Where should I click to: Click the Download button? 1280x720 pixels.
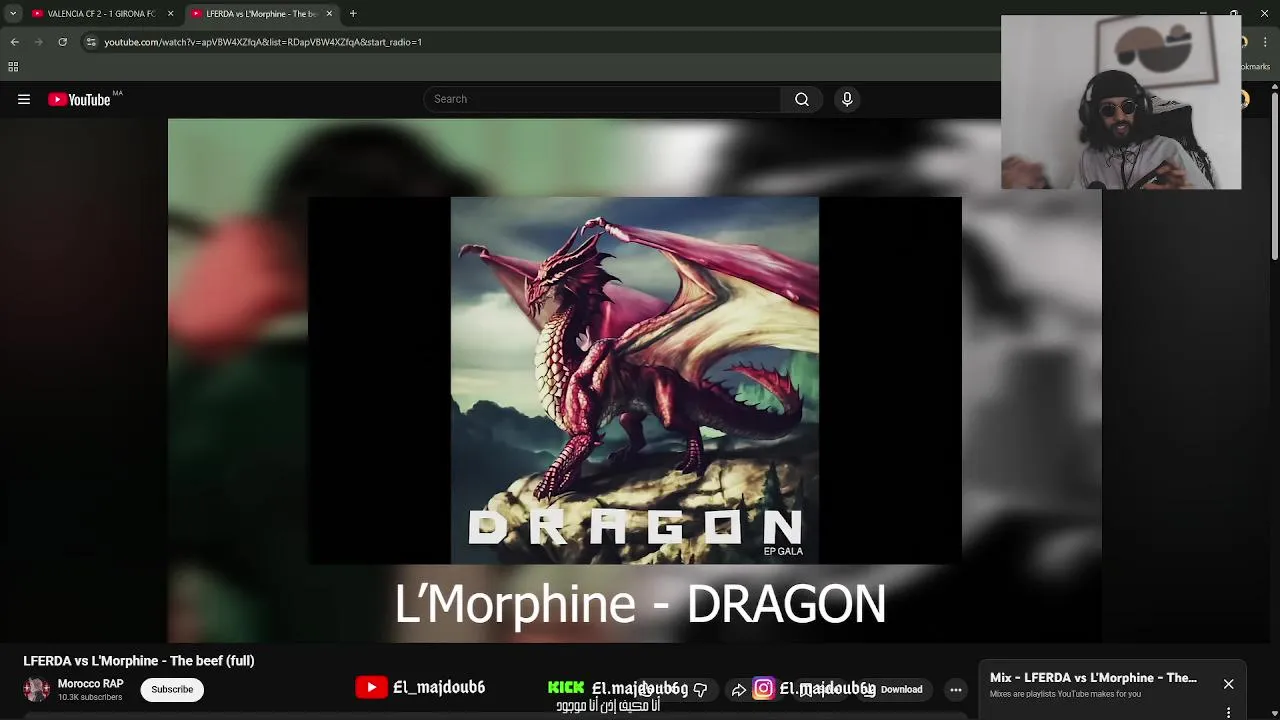click(893, 689)
